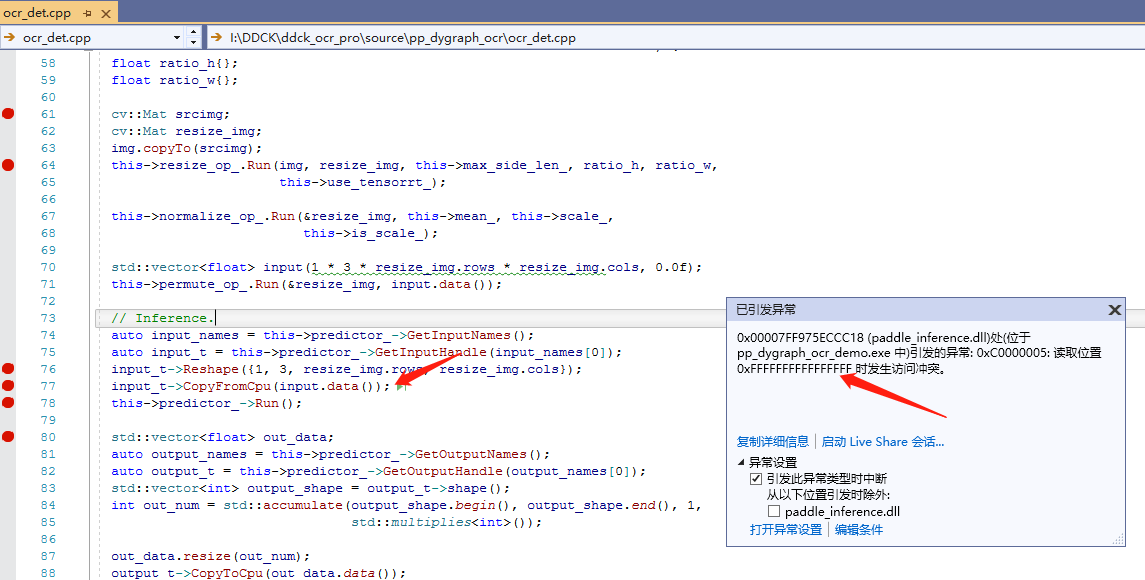Click 'std::multiplies<int>()' on line 85

[x=443, y=522]
